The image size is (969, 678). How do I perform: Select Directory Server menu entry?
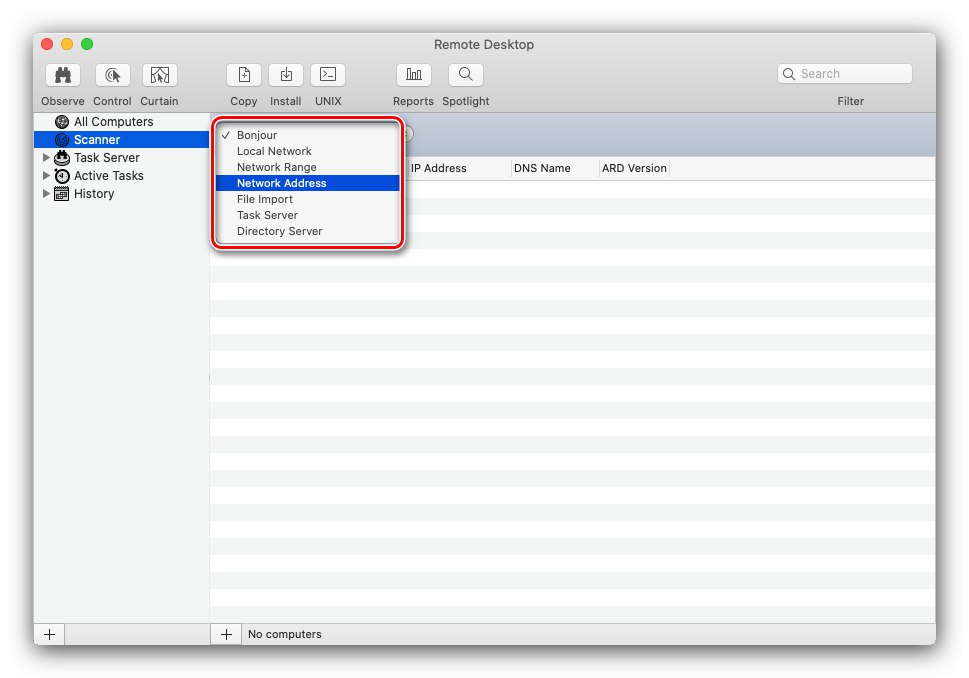[x=308, y=231]
